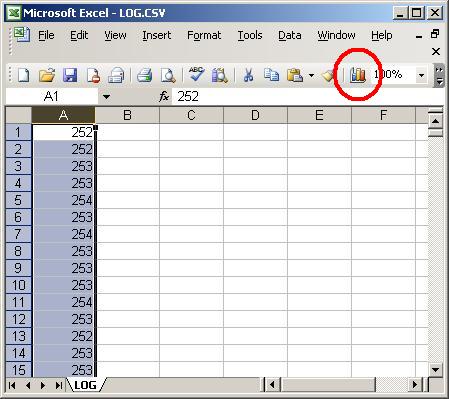The height and width of the screenshot is (399, 449).
Task: Open the zoom percentage dropdown arrow
Action: pyautogui.click(x=421, y=75)
